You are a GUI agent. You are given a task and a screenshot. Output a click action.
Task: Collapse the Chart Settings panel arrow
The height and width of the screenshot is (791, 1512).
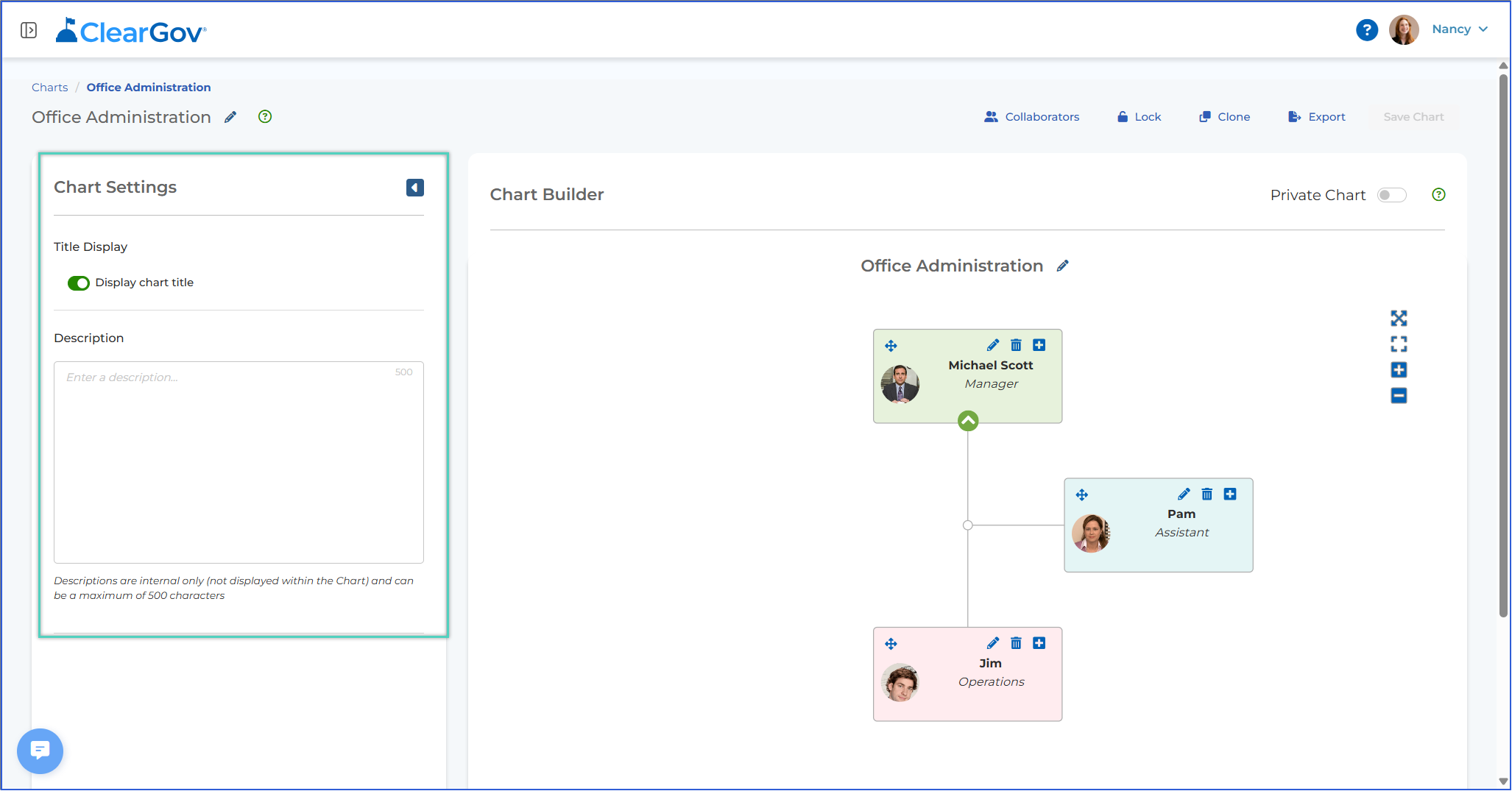tap(415, 188)
